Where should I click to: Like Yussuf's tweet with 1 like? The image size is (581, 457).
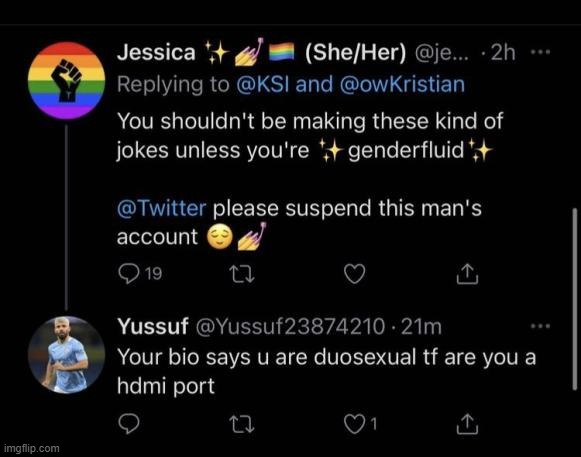tap(360, 424)
